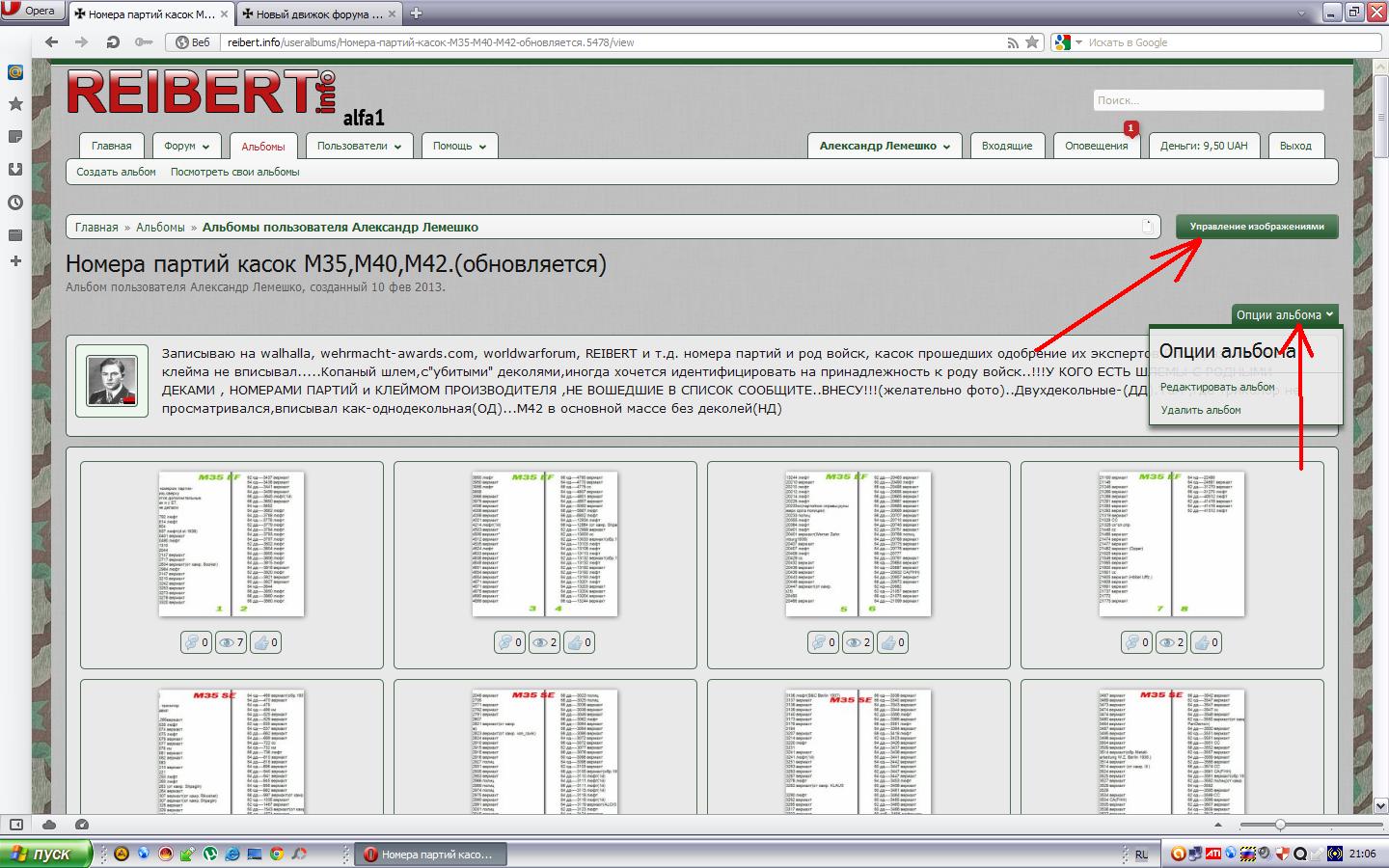The width and height of the screenshot is (1389, 868).
Task: Select Редактировать альбом from album options
Action: pyautogui.click(x=1217, y=387)
